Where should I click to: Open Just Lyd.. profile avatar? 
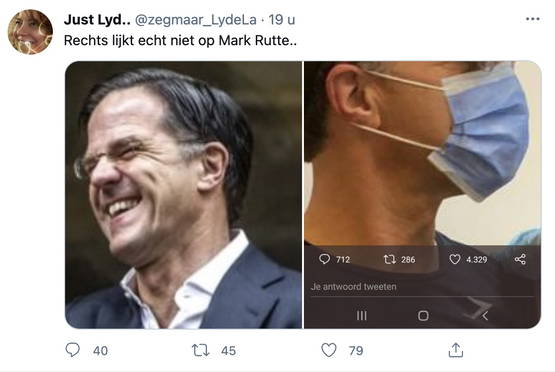(x=30, y=32)
